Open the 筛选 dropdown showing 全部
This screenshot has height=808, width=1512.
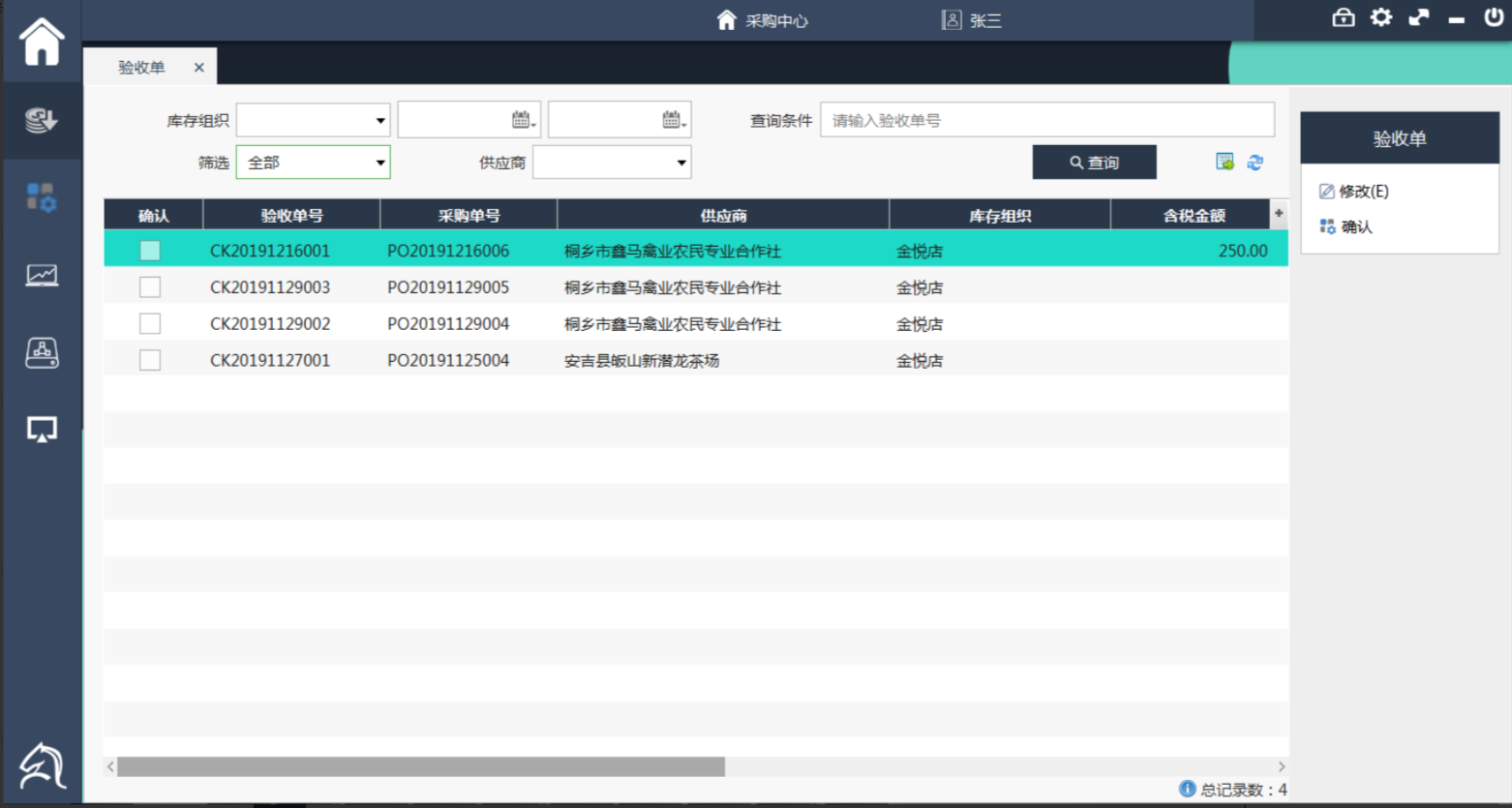(x=379, y=163)
